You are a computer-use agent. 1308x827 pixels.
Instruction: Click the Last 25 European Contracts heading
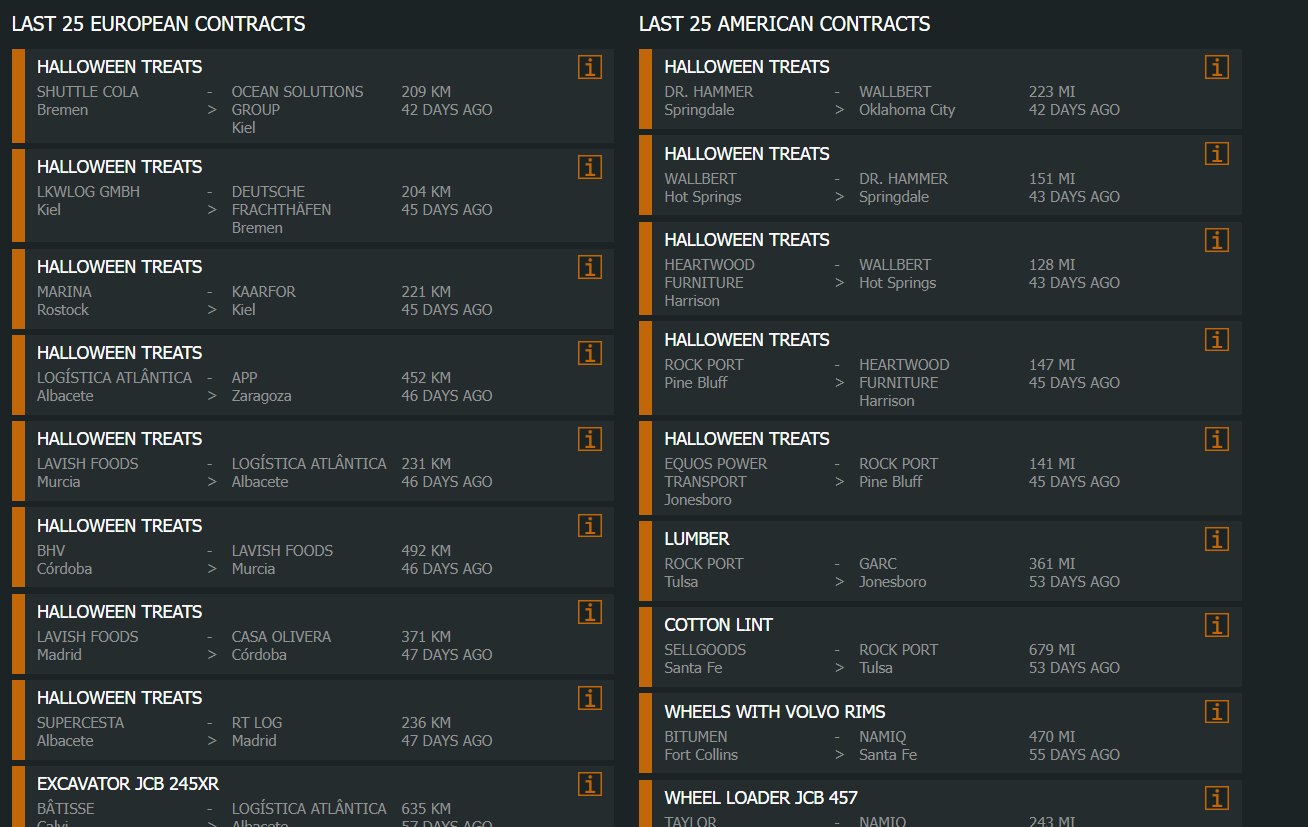(159, 24)
